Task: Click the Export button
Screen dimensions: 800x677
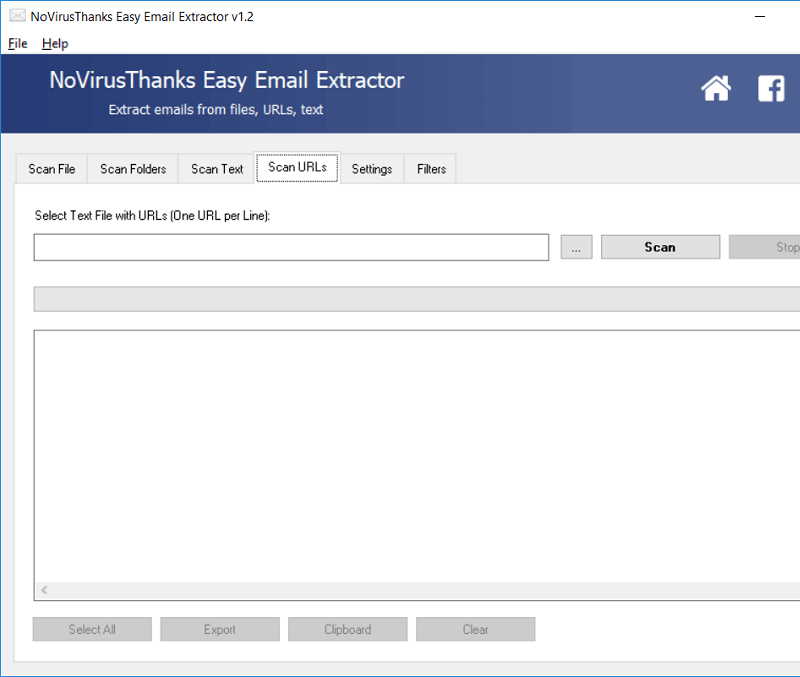Action: coord(220,630)
